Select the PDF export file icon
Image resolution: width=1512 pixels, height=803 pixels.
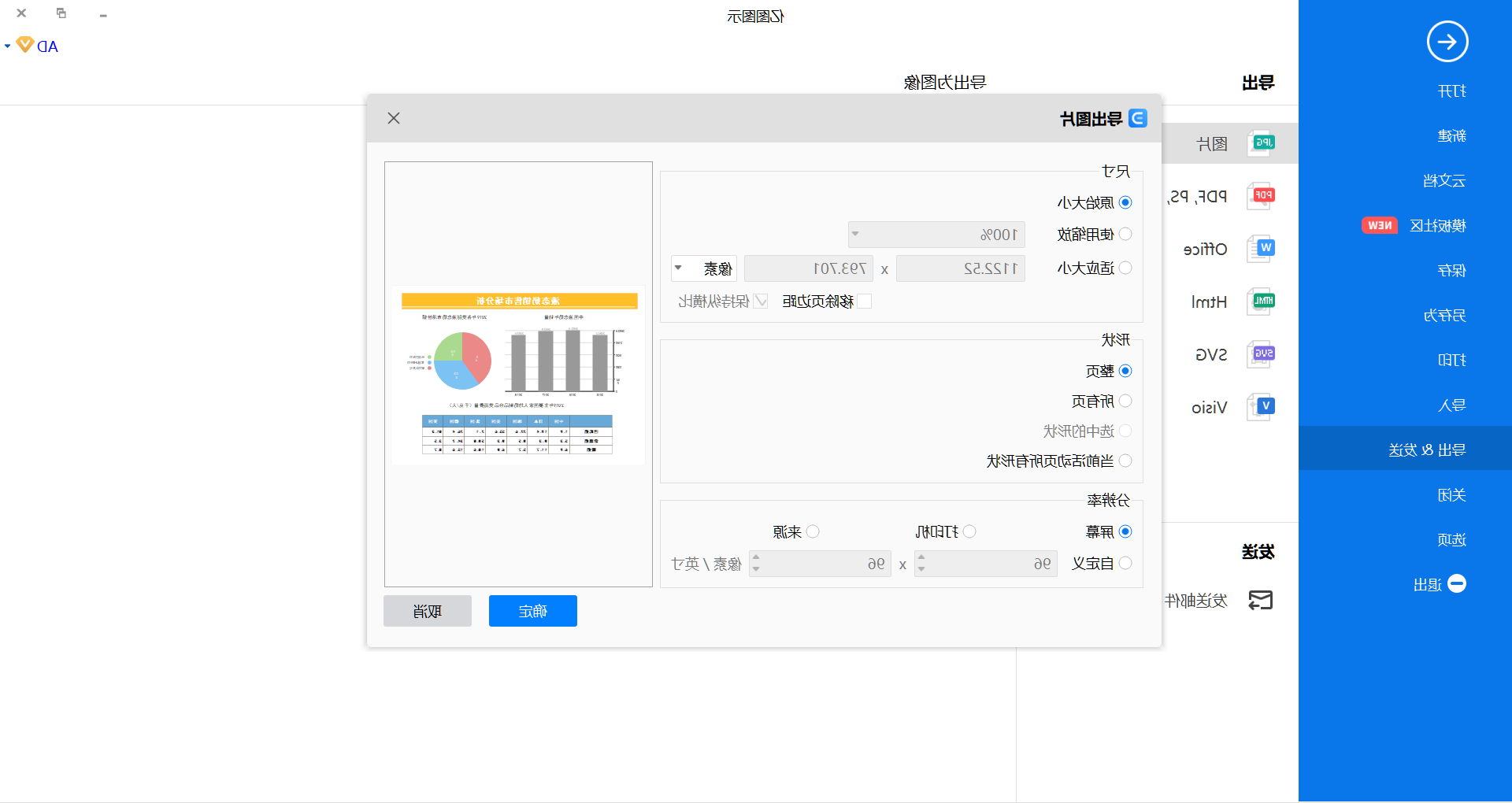pyautogui.click(x=1262, y=195)
